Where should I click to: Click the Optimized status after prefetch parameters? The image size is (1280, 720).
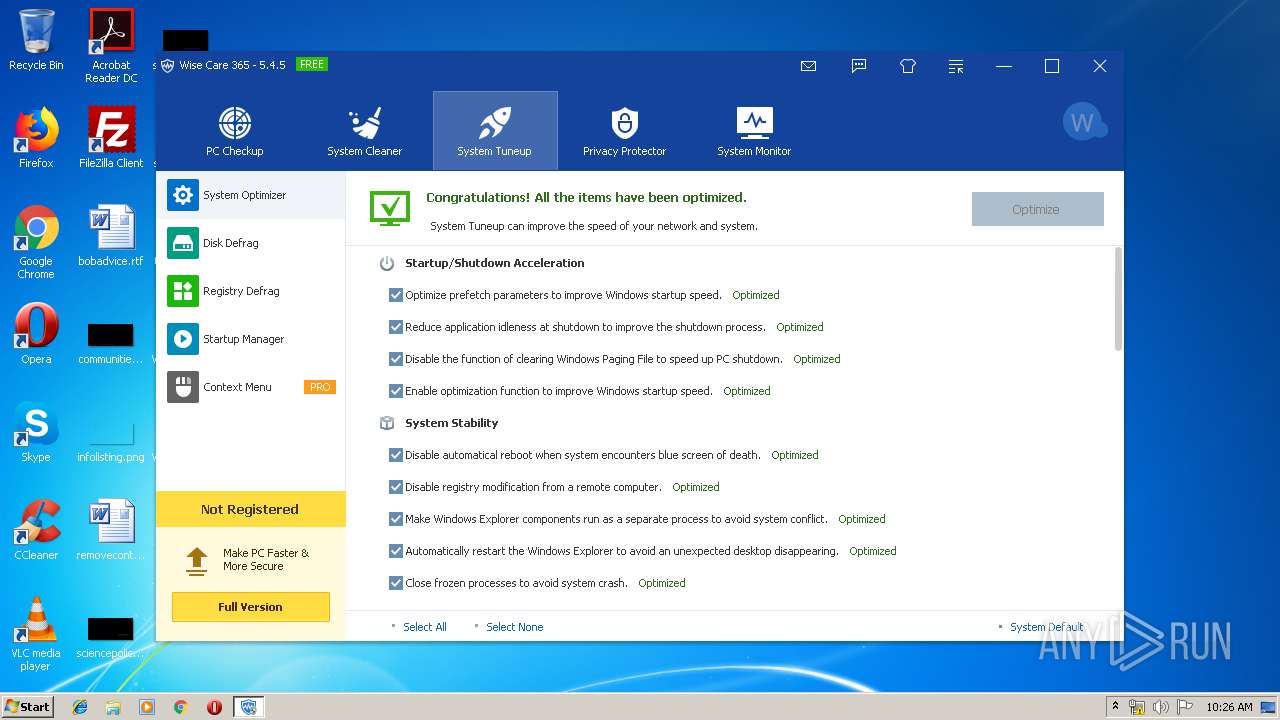coord(755,295)
